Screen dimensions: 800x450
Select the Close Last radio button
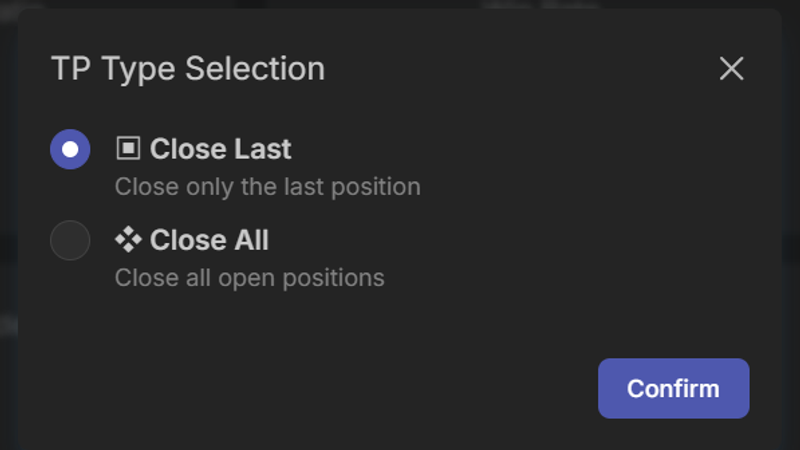pos(70,150)
